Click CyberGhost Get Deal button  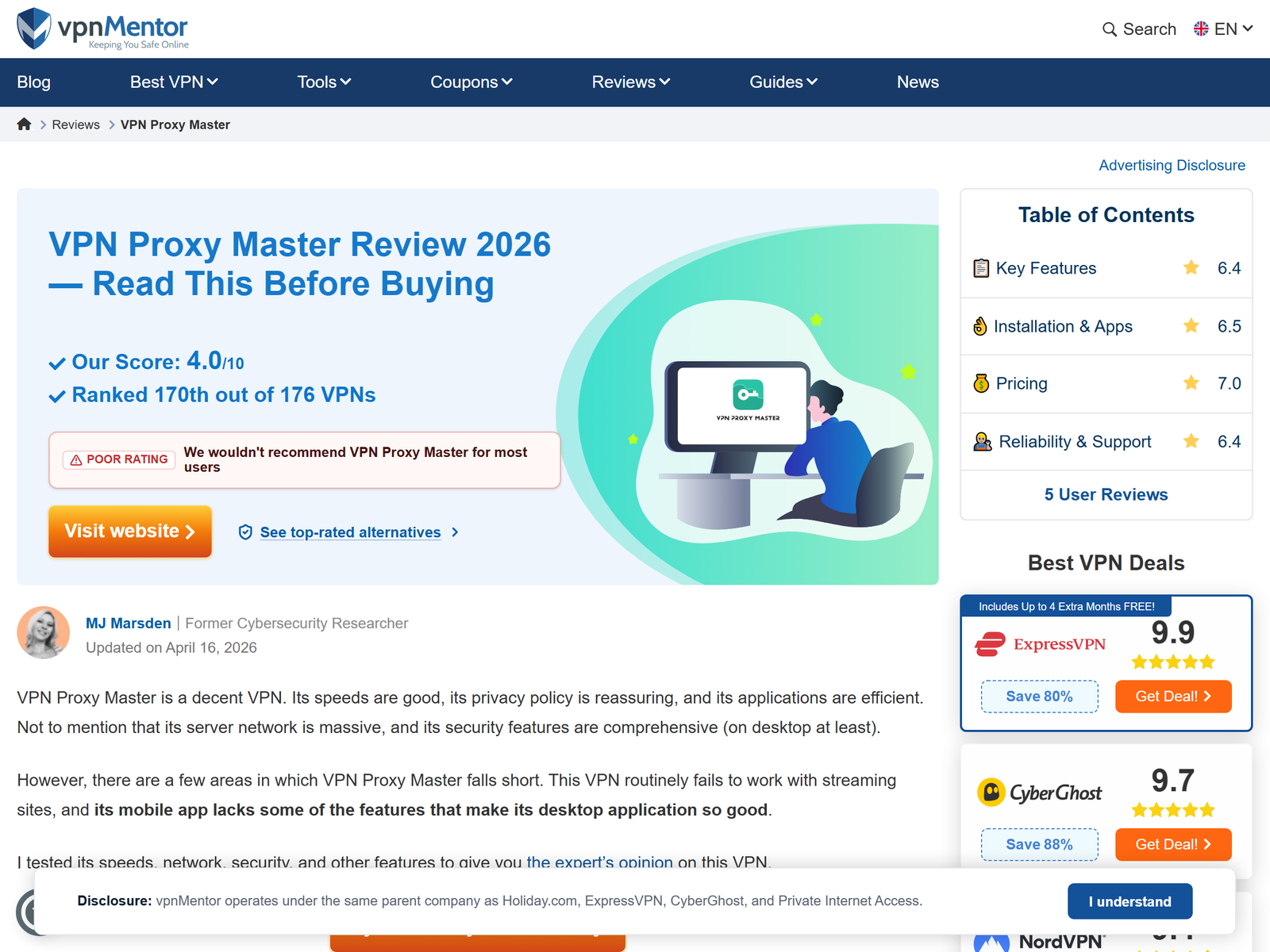1173,845
